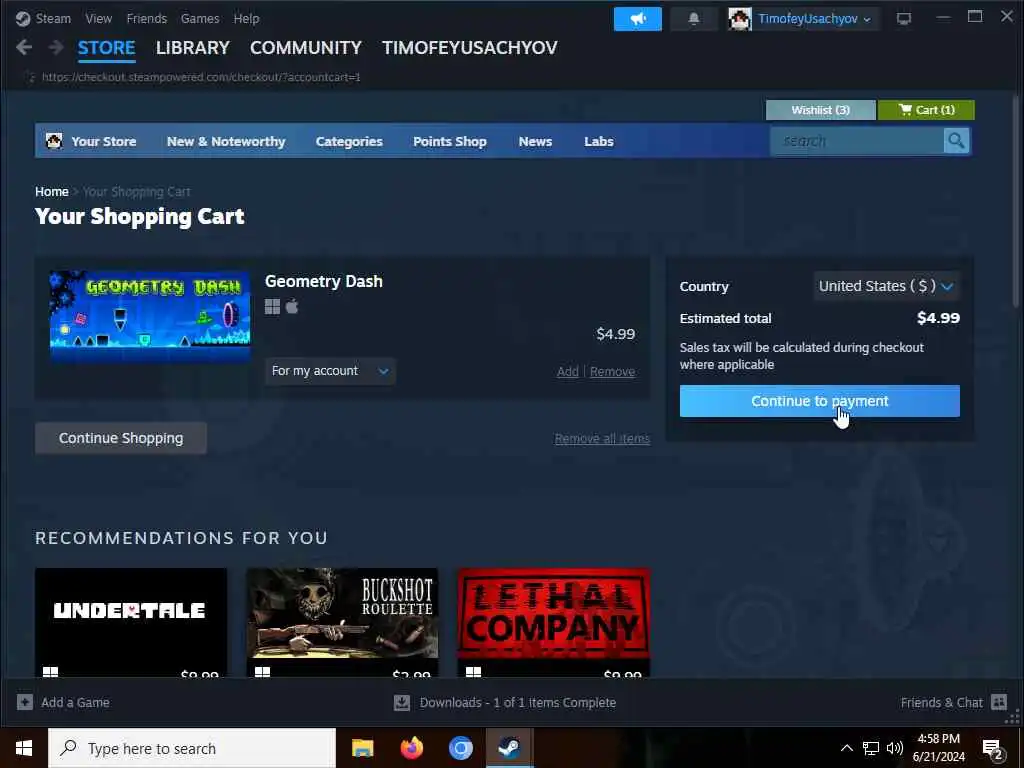Switch to the COMMUNITY tab
This screenshot has height=768, width=1024.
pyautogui.click(x=306, y=48)
